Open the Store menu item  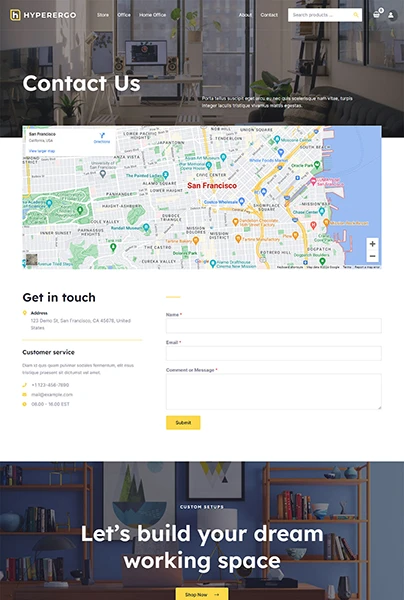point(103,15)
